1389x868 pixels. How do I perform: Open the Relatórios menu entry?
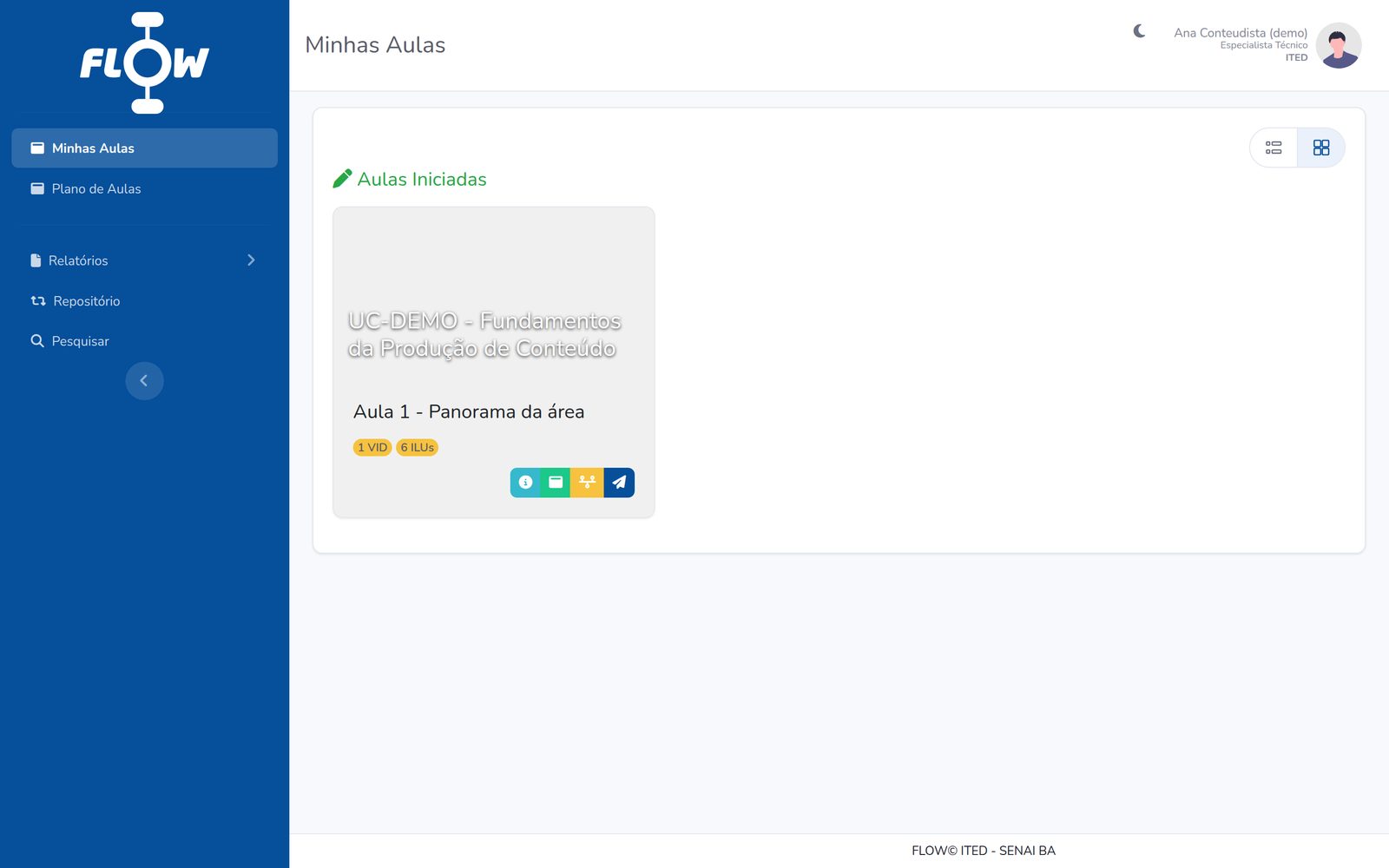point(144,260)
